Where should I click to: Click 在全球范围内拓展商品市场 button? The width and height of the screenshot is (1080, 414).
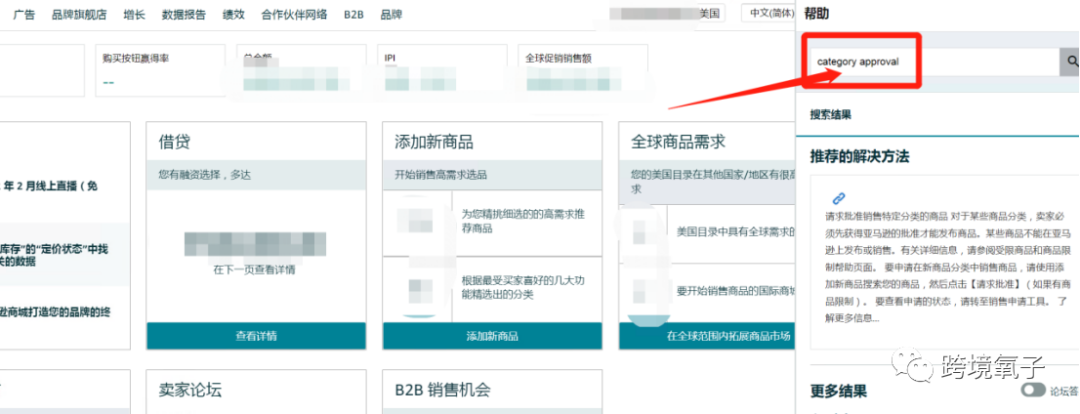707,336
